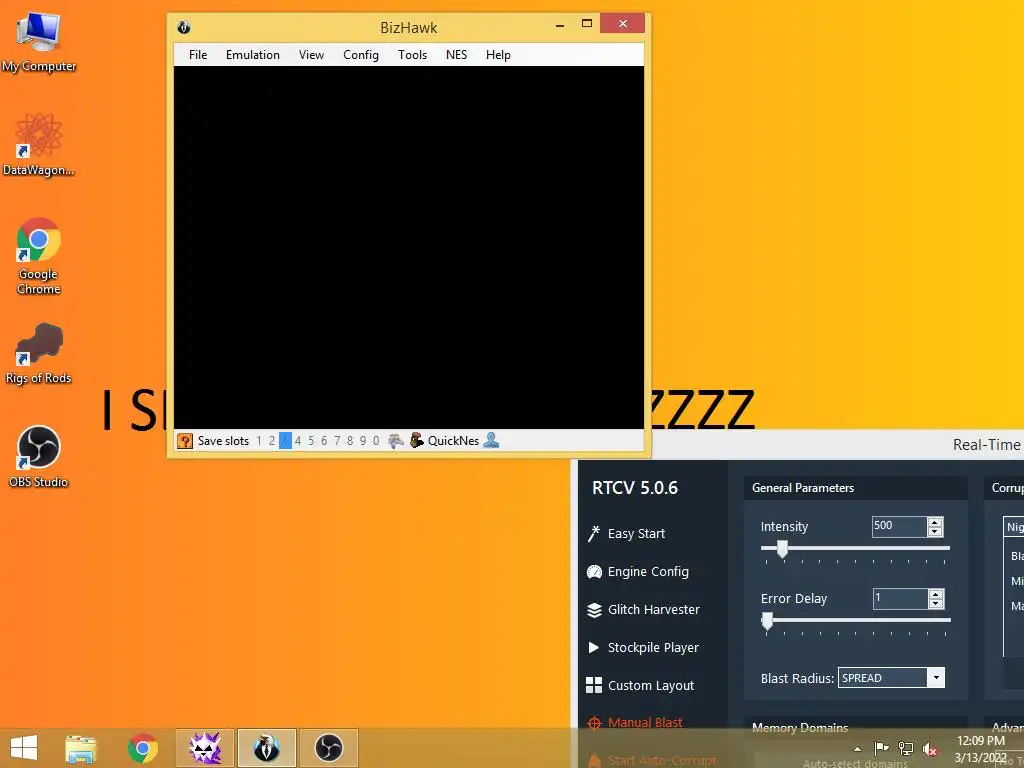
Task: Click the General Parameters header
Action: click(803, 488)
